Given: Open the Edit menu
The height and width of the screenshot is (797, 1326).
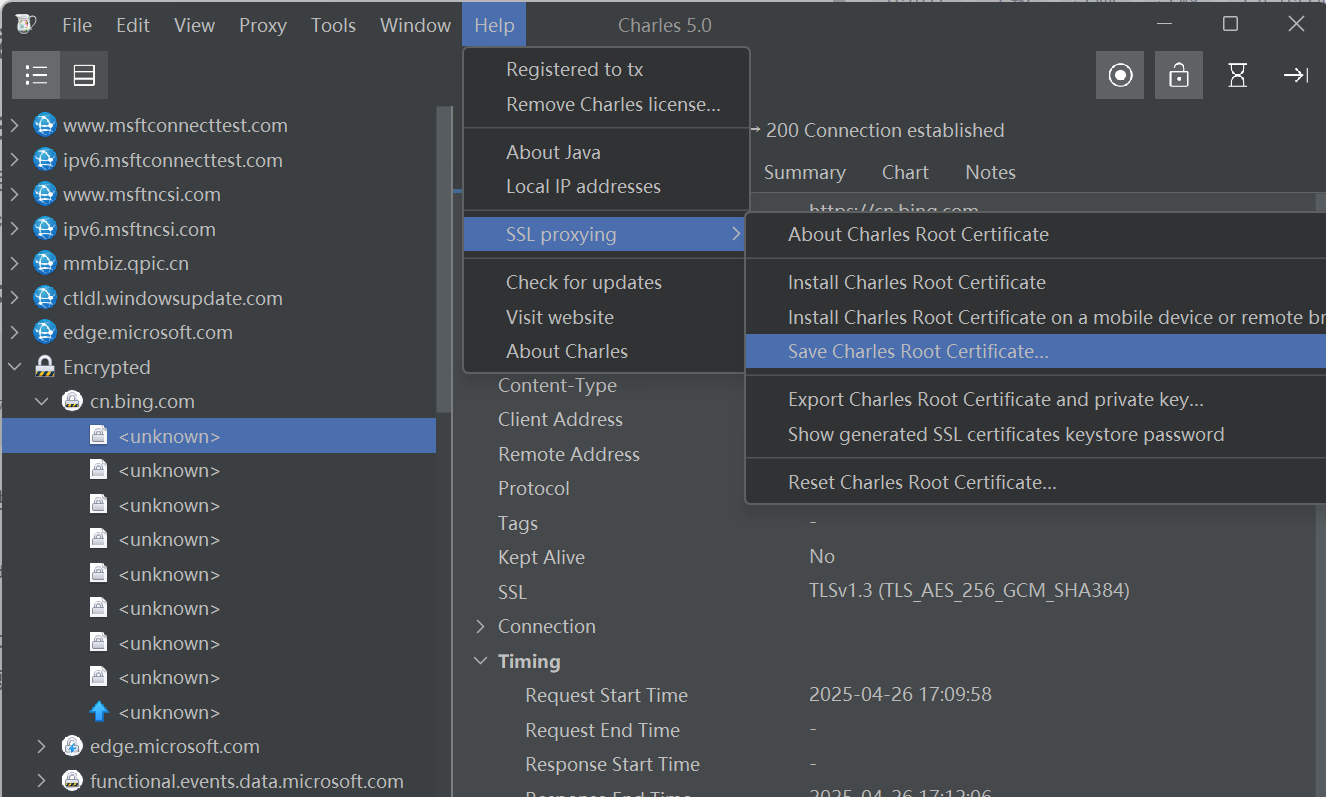Looking at the screenshot, I should coord(133,25).
